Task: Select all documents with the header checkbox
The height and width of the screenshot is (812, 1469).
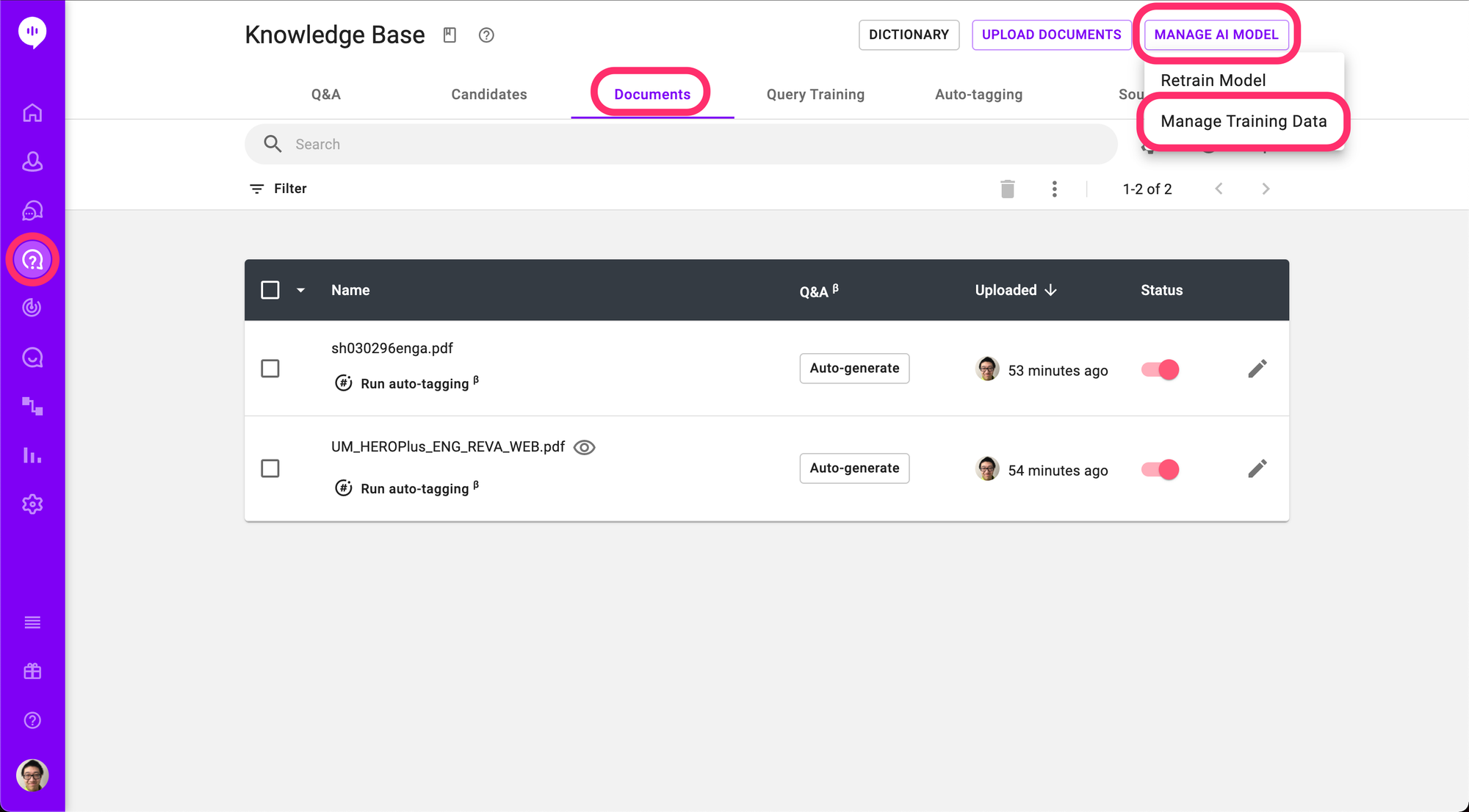Action: tap(270, 290)
